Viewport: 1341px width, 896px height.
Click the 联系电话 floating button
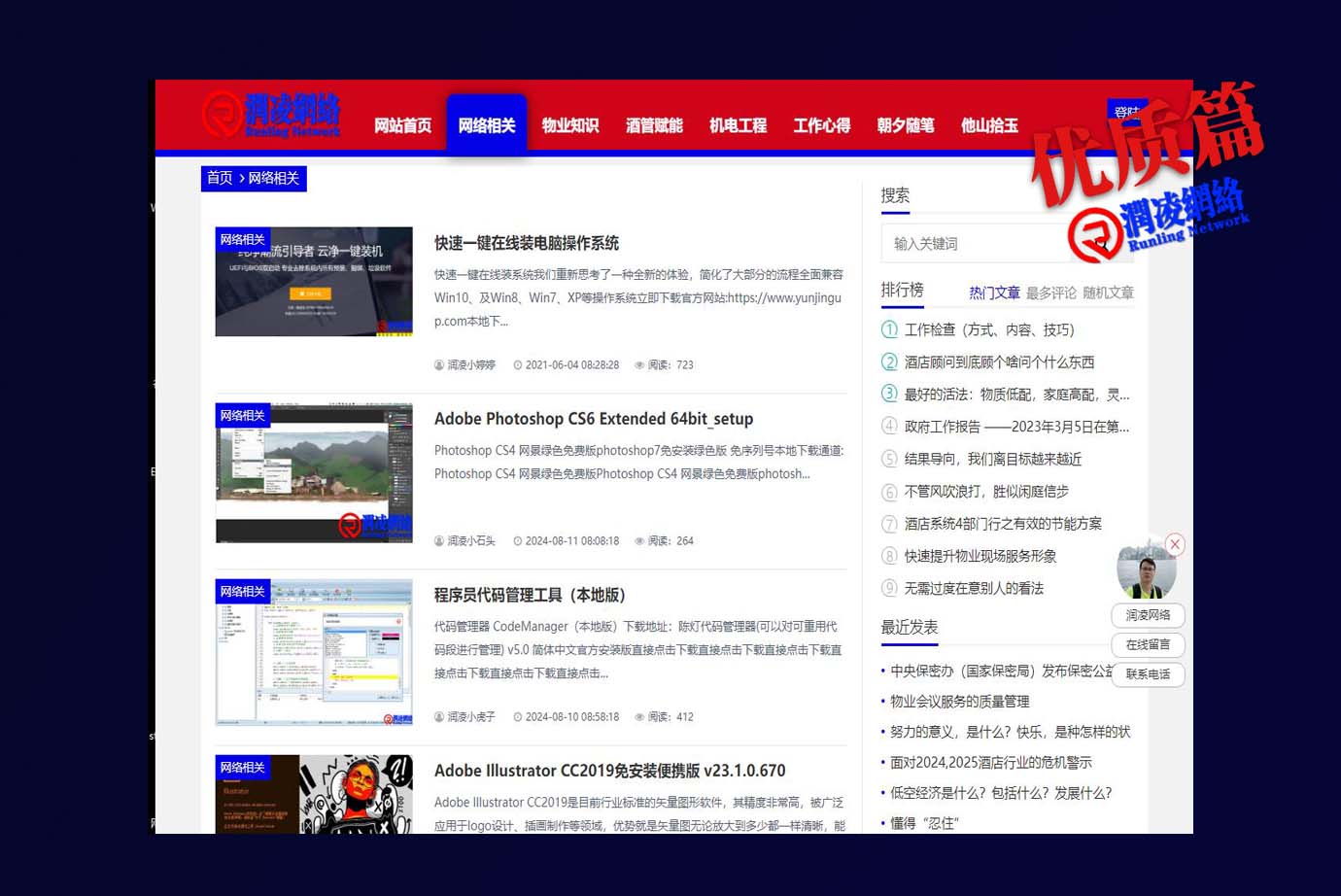coord(1148,673)
